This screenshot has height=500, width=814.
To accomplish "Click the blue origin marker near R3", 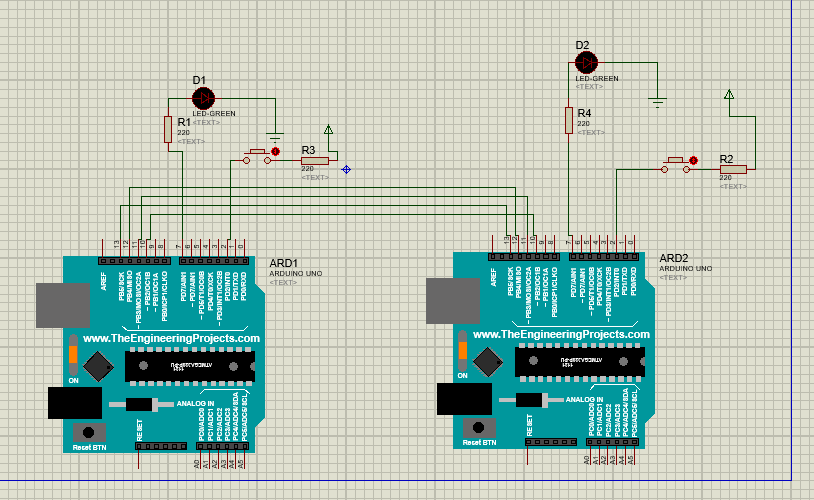I will (x=346, y=169).
